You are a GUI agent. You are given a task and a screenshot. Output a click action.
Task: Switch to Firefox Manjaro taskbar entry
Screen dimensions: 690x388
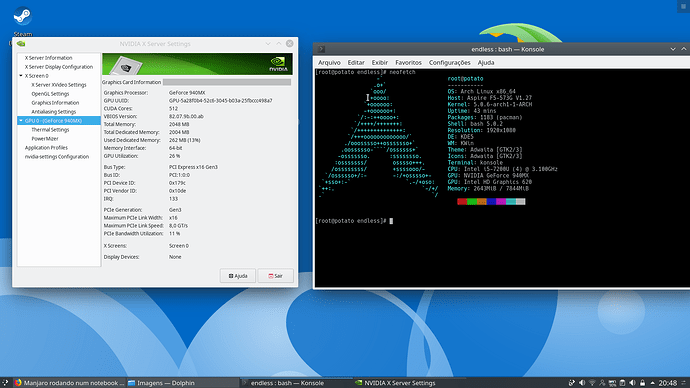point(69,383)
